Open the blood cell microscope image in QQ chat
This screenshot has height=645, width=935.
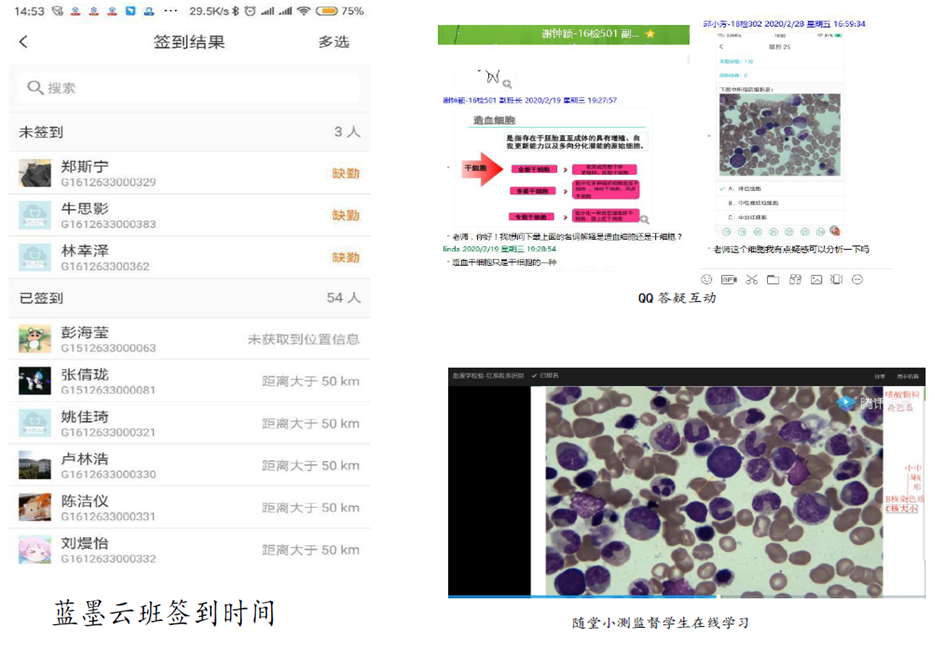pos(780,135)
